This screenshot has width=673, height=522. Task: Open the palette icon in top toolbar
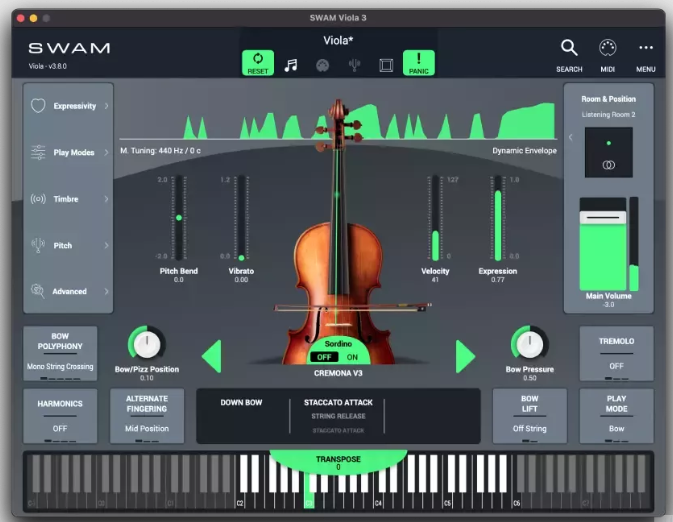tap(322, 65)
